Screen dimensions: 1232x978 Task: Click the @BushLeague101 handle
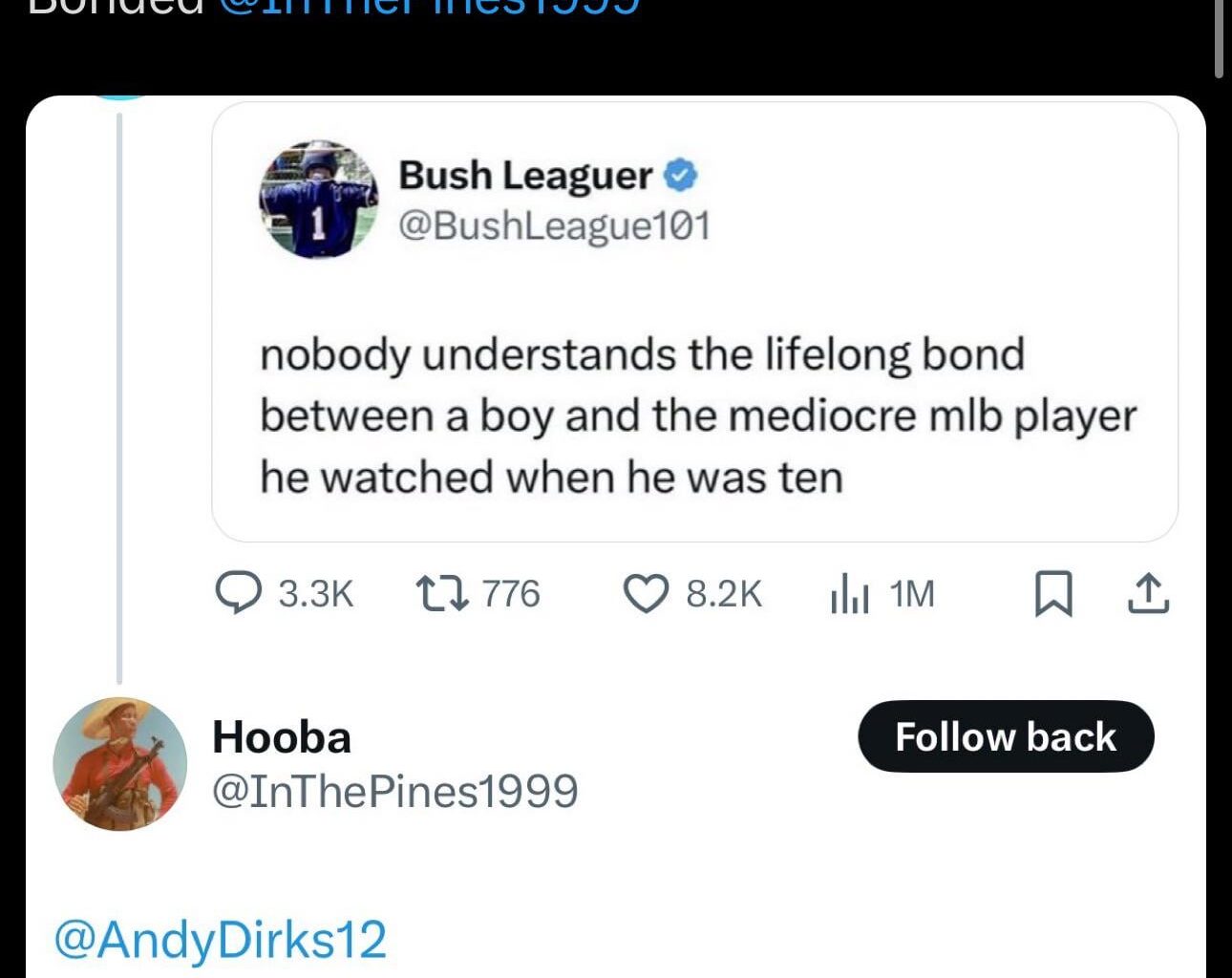[x=554, y=225]
